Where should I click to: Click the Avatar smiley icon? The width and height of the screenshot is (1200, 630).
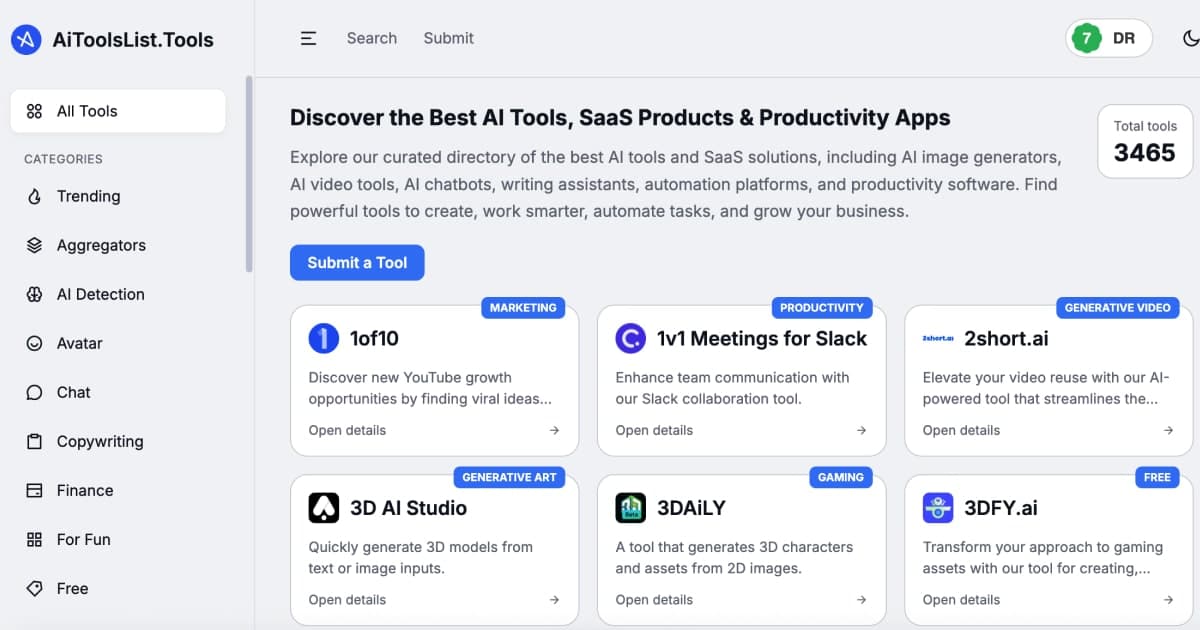click(x=35, y=343)
